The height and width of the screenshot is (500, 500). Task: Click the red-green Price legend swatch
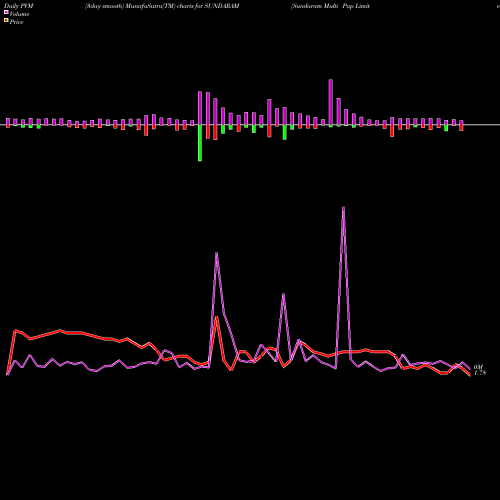point(6,21)
